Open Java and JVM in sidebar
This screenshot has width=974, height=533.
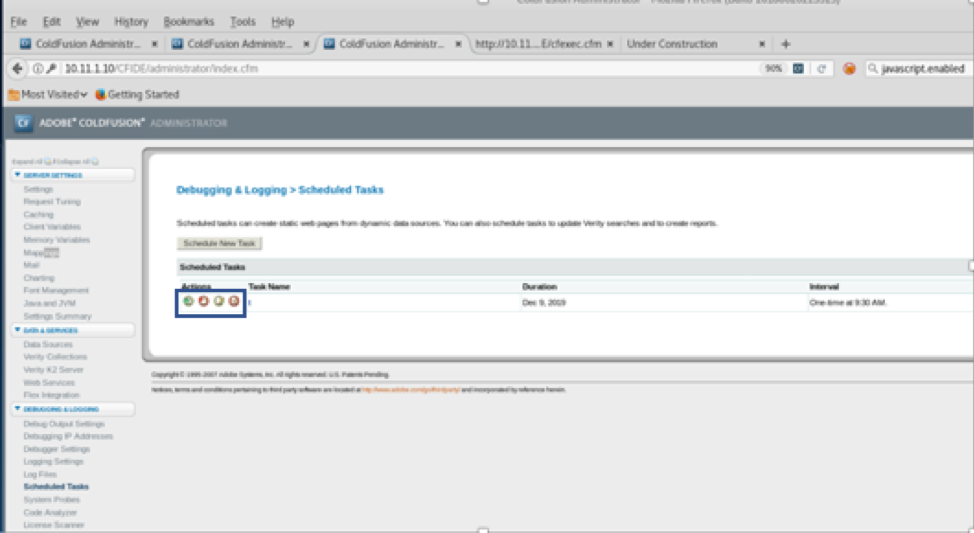point(50,303)
